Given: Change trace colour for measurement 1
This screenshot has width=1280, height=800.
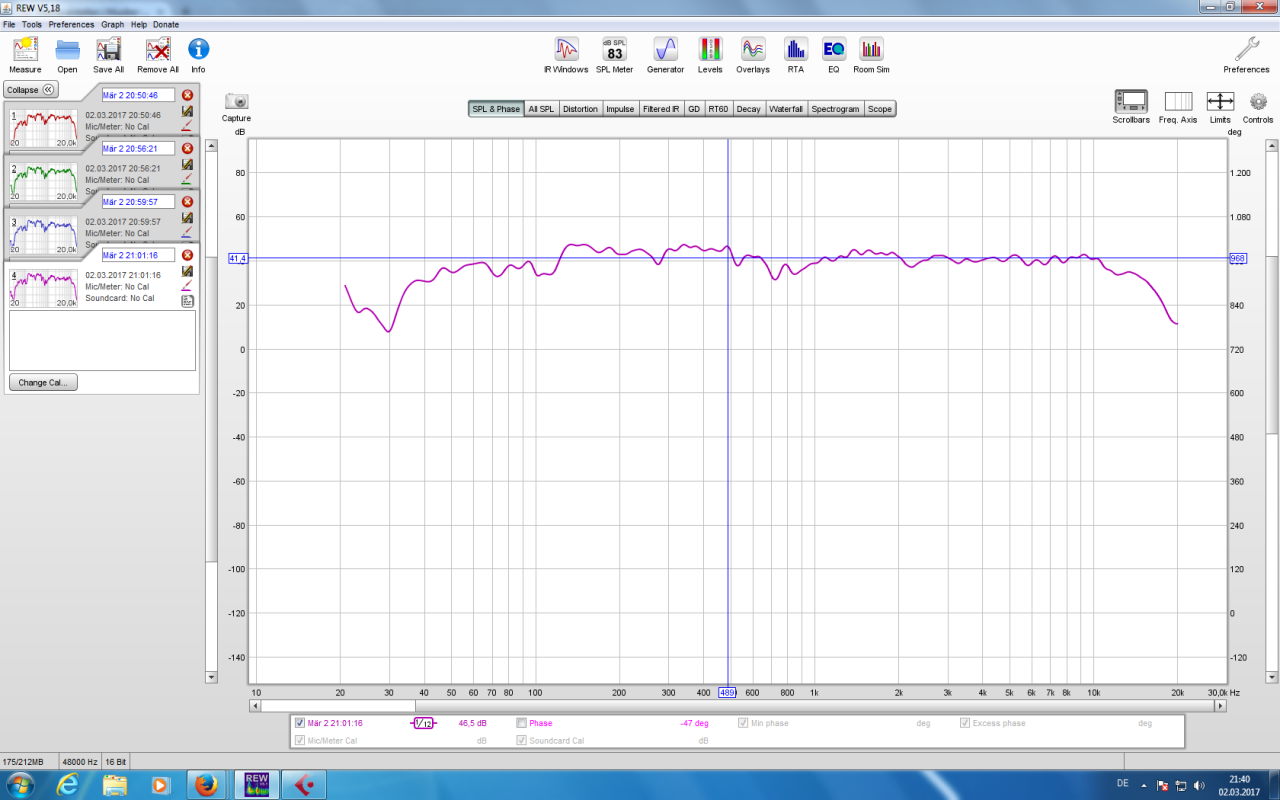Looking at the screenshot, I should click(x=187, y=126).
